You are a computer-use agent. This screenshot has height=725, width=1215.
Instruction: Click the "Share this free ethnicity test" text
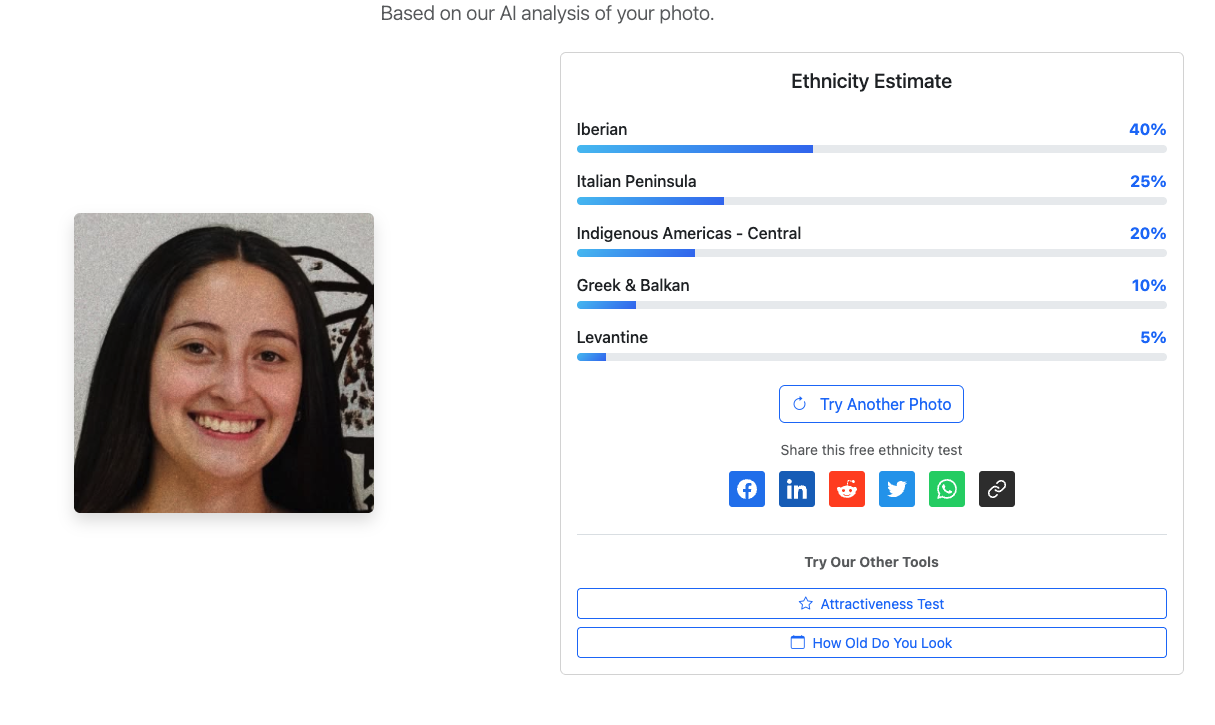tap(871, 451)
